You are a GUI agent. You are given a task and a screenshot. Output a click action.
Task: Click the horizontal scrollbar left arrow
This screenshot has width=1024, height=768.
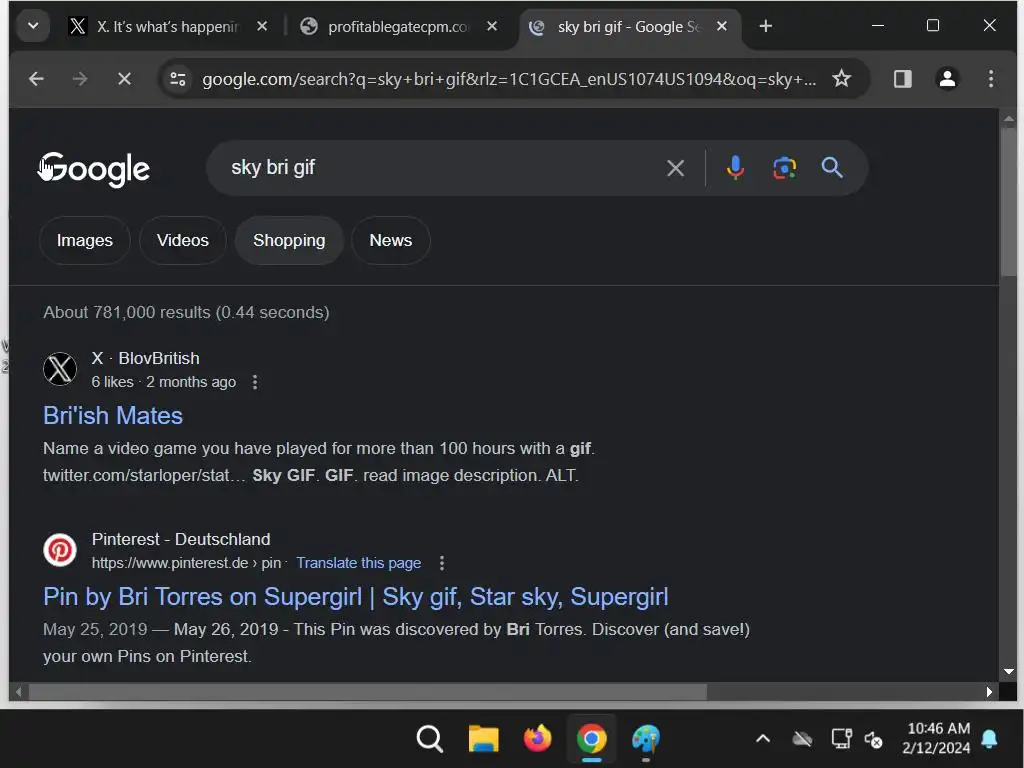point(18,692)
